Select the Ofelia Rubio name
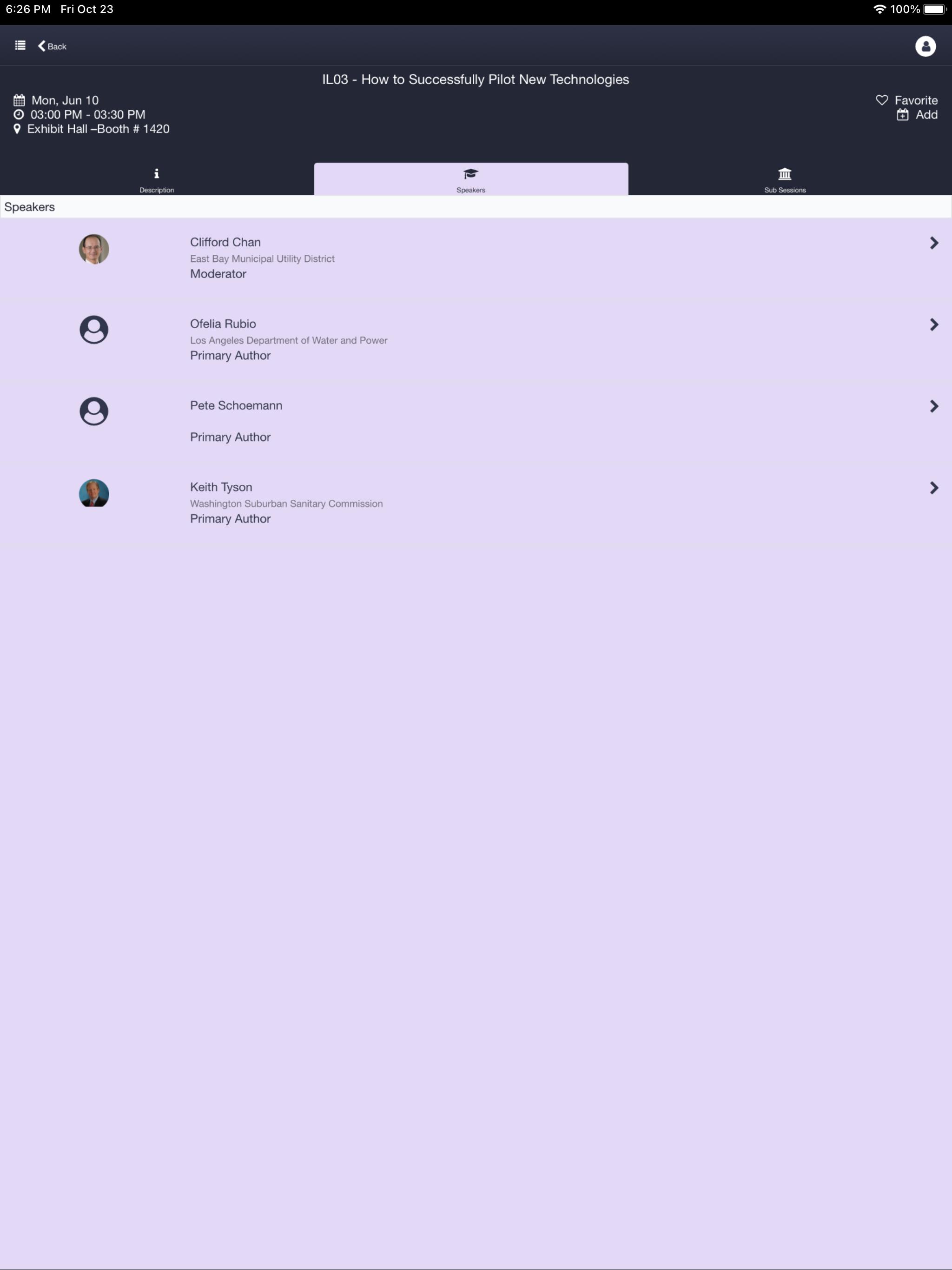Viewport: 952px width, 1270px height. click(223, 324)
